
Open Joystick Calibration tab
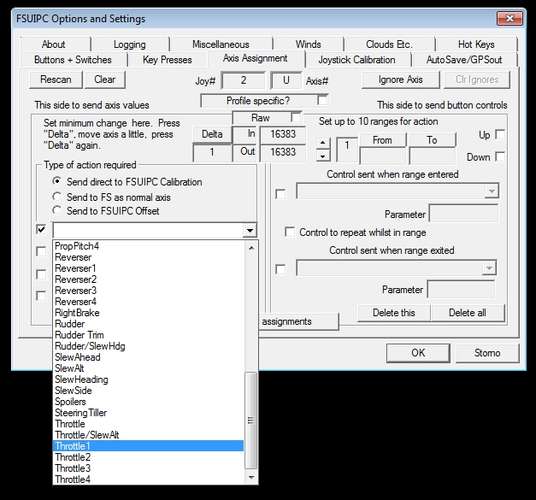click(357, 60)
